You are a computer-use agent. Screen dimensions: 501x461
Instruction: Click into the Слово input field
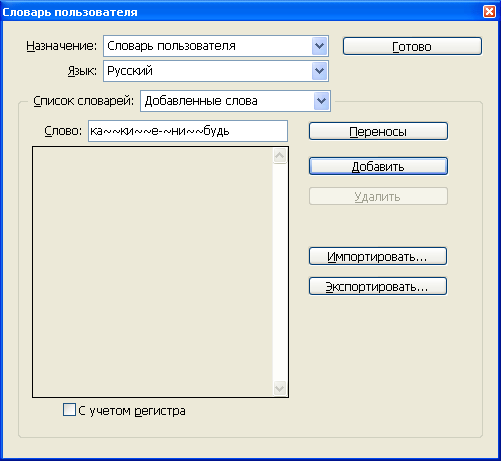coord(188,131)
